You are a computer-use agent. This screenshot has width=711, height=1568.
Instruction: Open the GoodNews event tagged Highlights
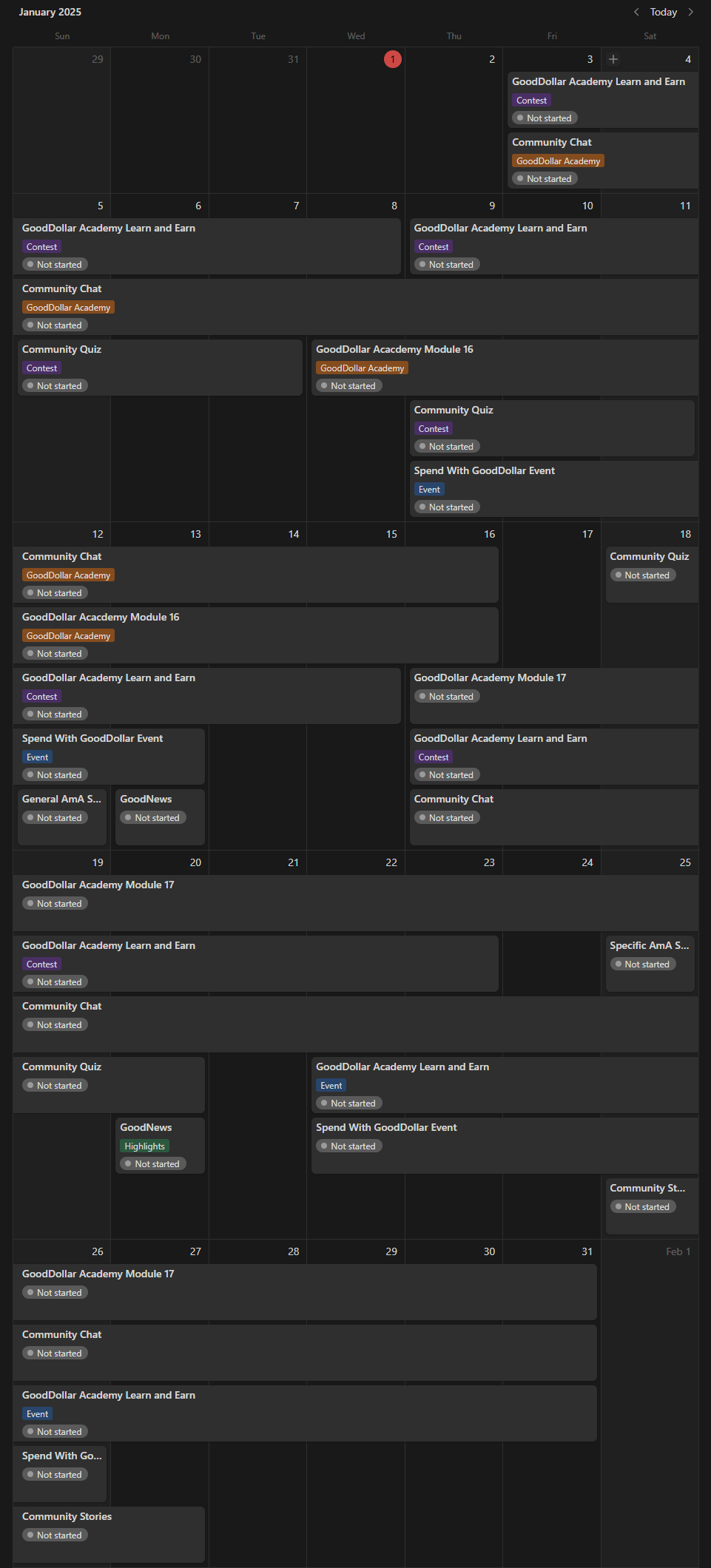point(160,1146)
